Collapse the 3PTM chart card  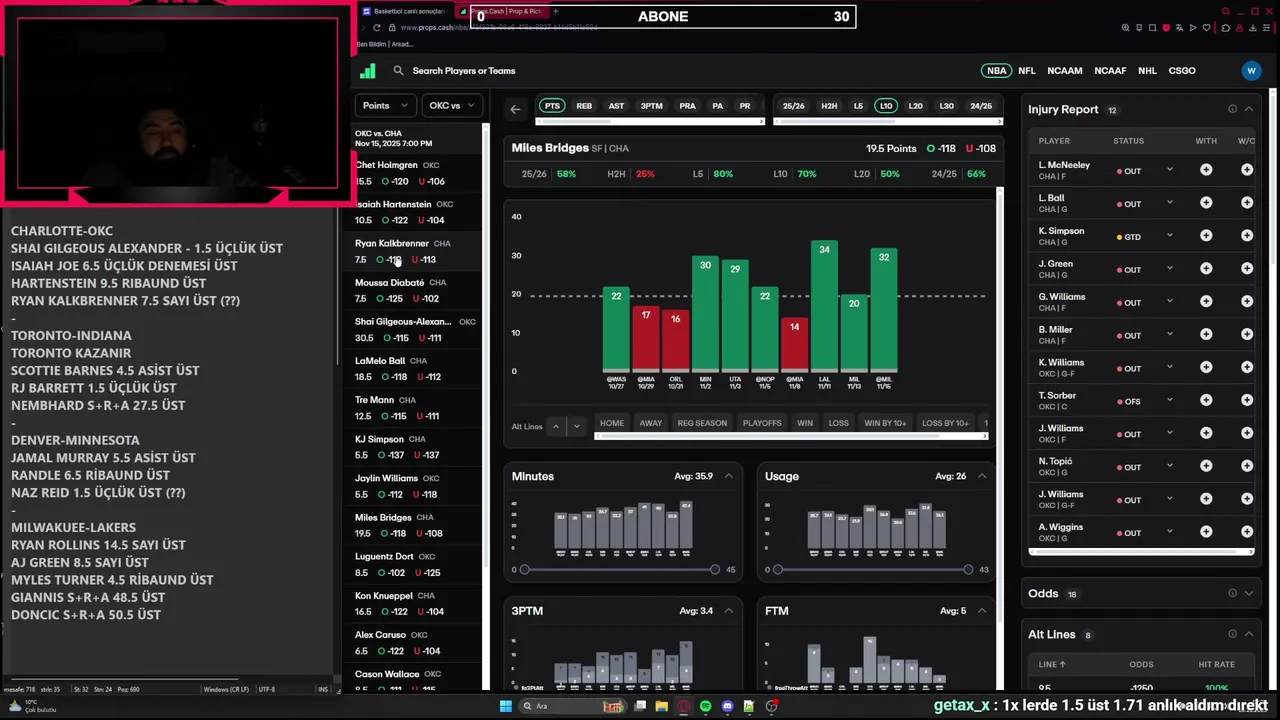(x=728, y=610)
